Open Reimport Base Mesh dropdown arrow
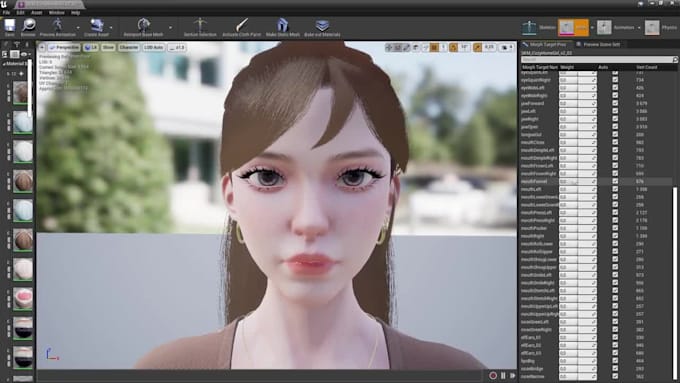The width and height of the screenshot is (680, 383). pos(170,27)
